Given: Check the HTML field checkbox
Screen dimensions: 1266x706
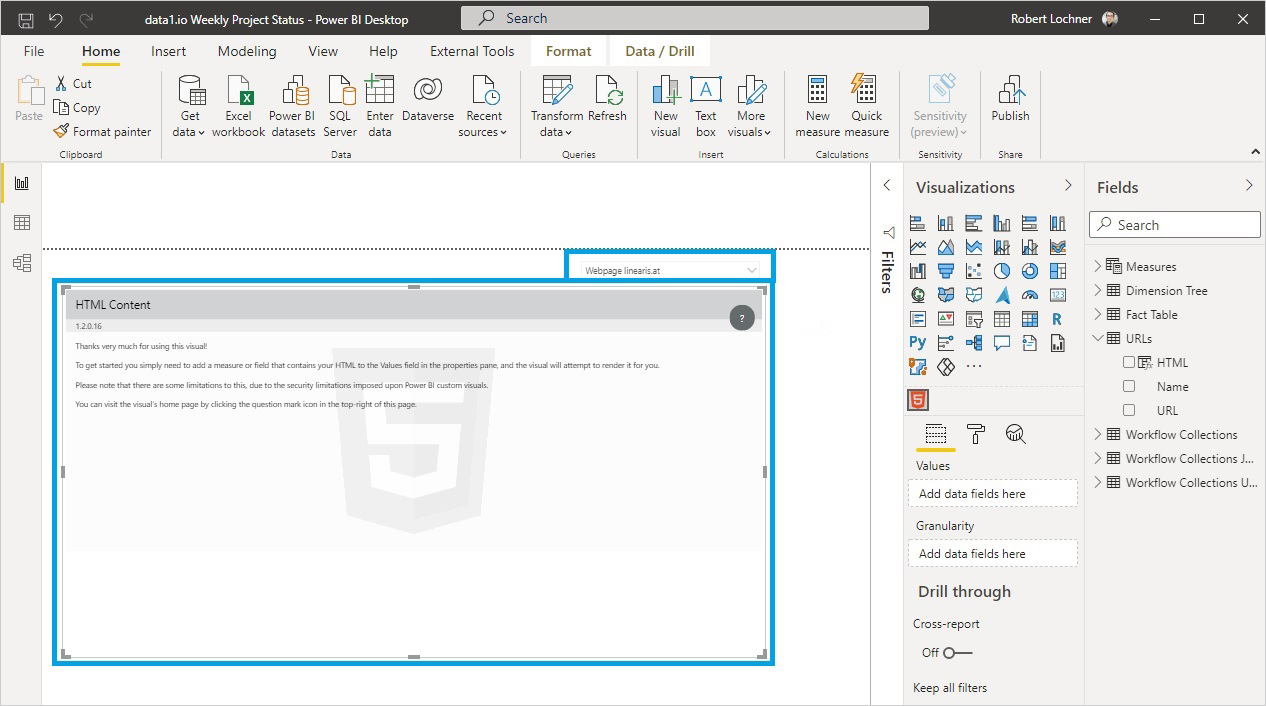Looking at the screenshot, I should point(1129,362).
